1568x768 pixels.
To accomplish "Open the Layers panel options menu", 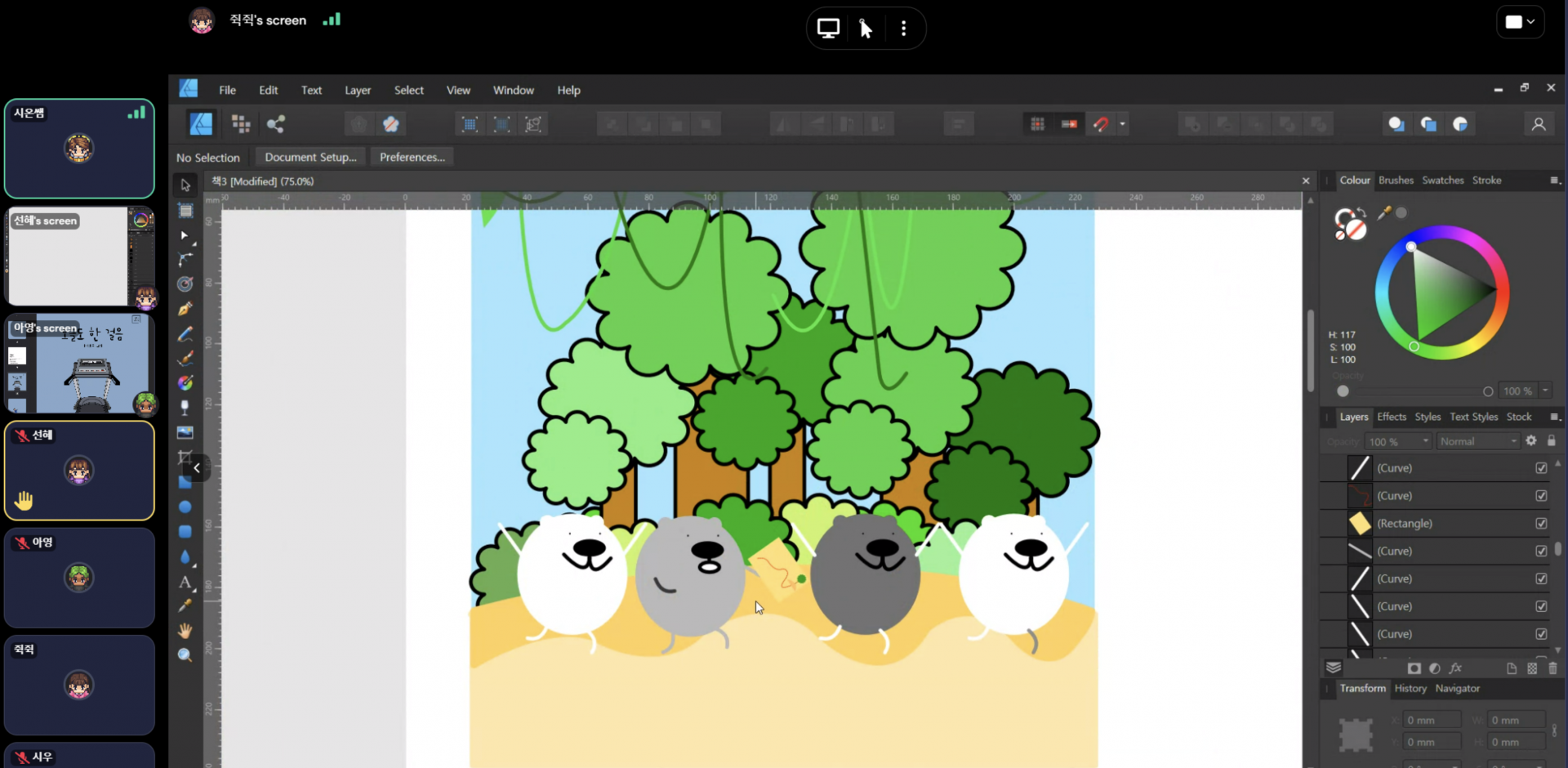I will [1555, 417].
